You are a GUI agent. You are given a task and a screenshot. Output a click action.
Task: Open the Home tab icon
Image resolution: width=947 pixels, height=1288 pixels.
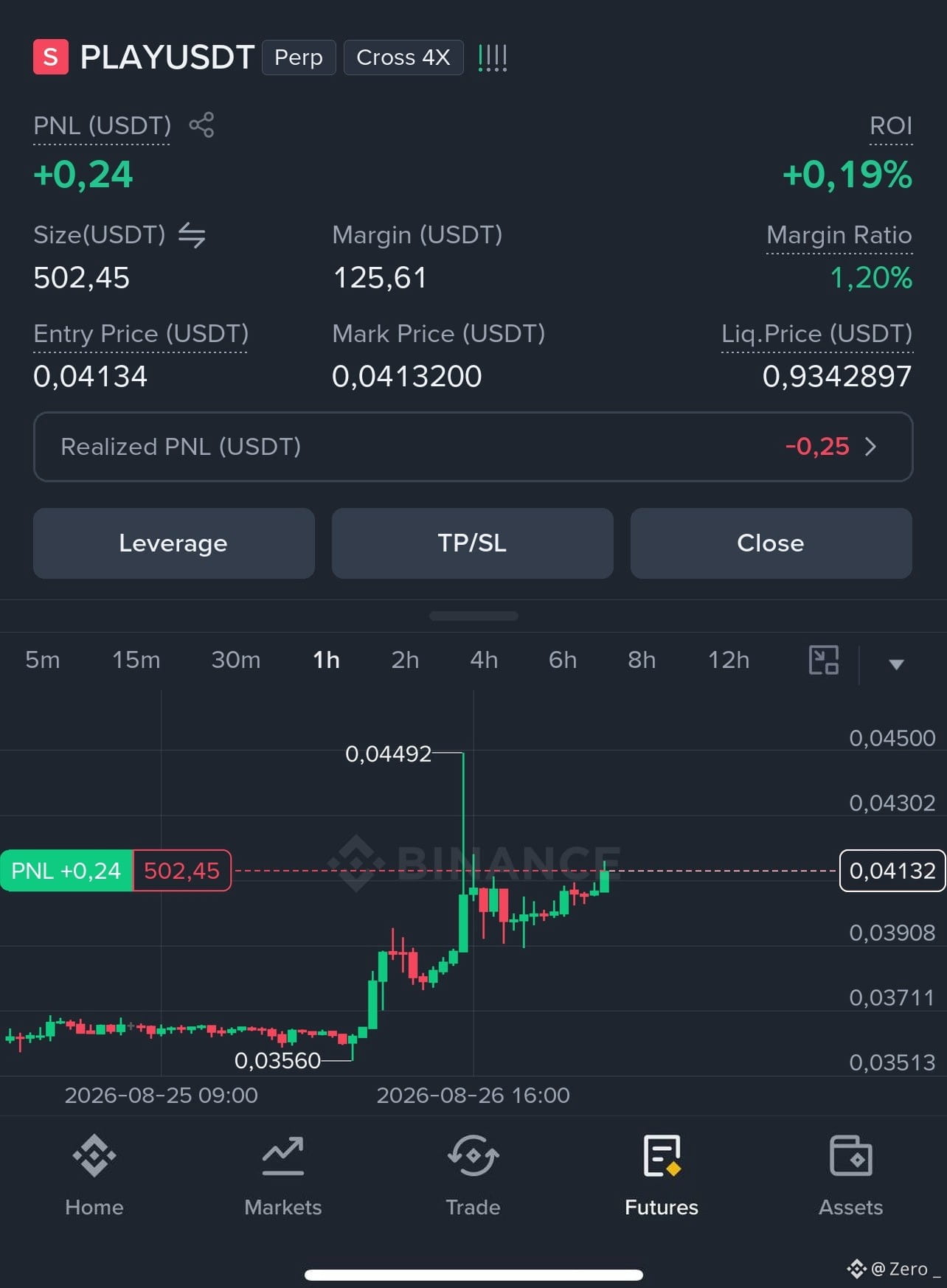click(x=94, y=1155)
